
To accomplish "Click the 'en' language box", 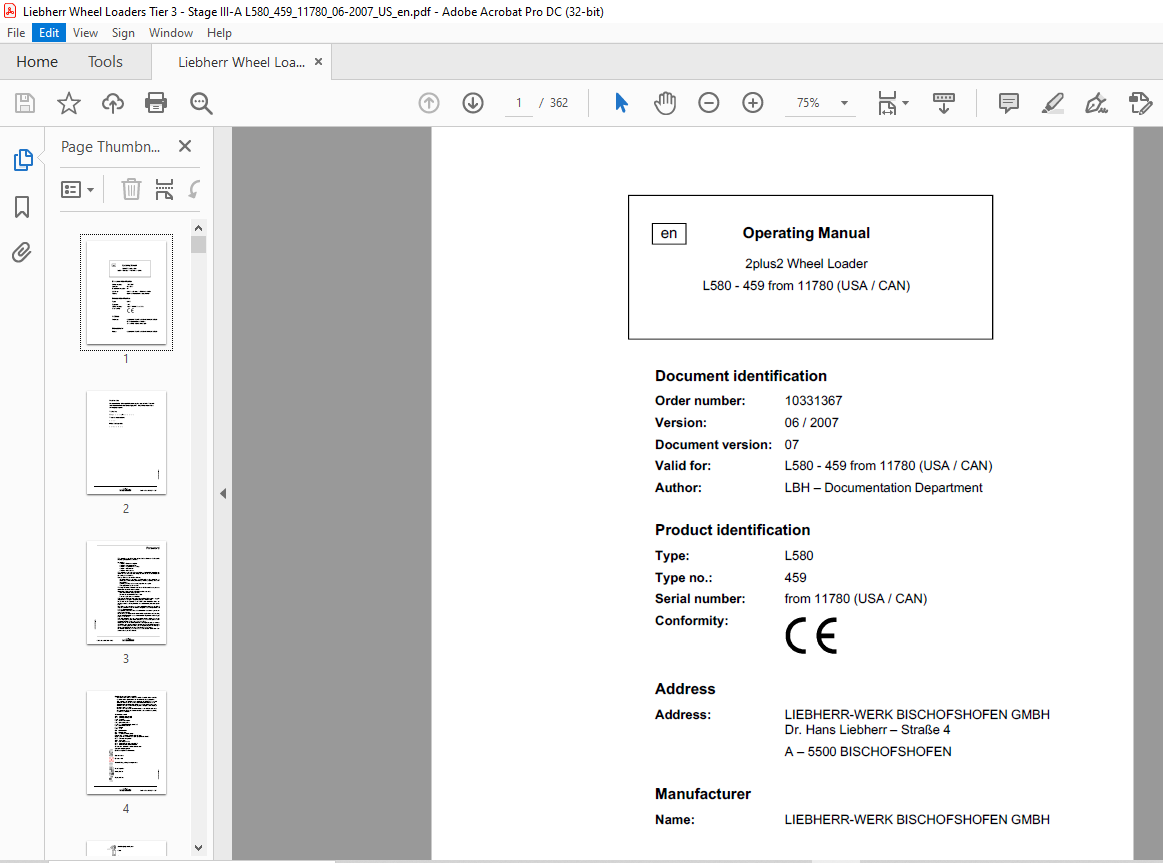I will point(669,234).
